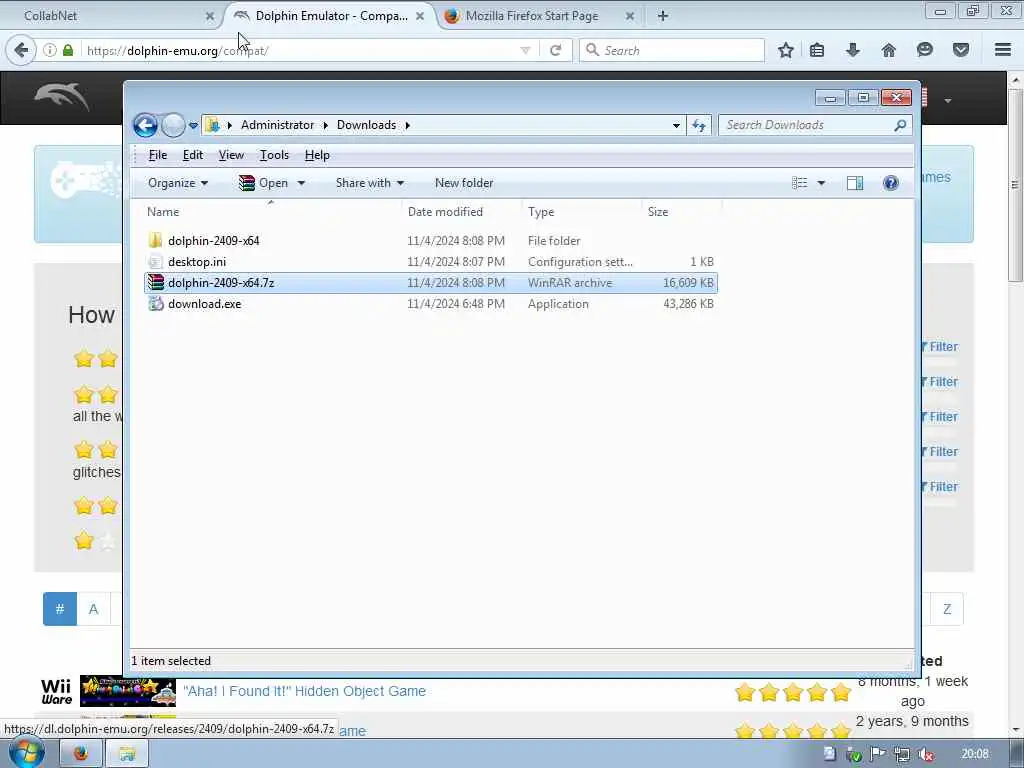Click the Explorer refresh button
This screenshot has height=768, width=1024.
pyautogui.click(x=699, y=125)
